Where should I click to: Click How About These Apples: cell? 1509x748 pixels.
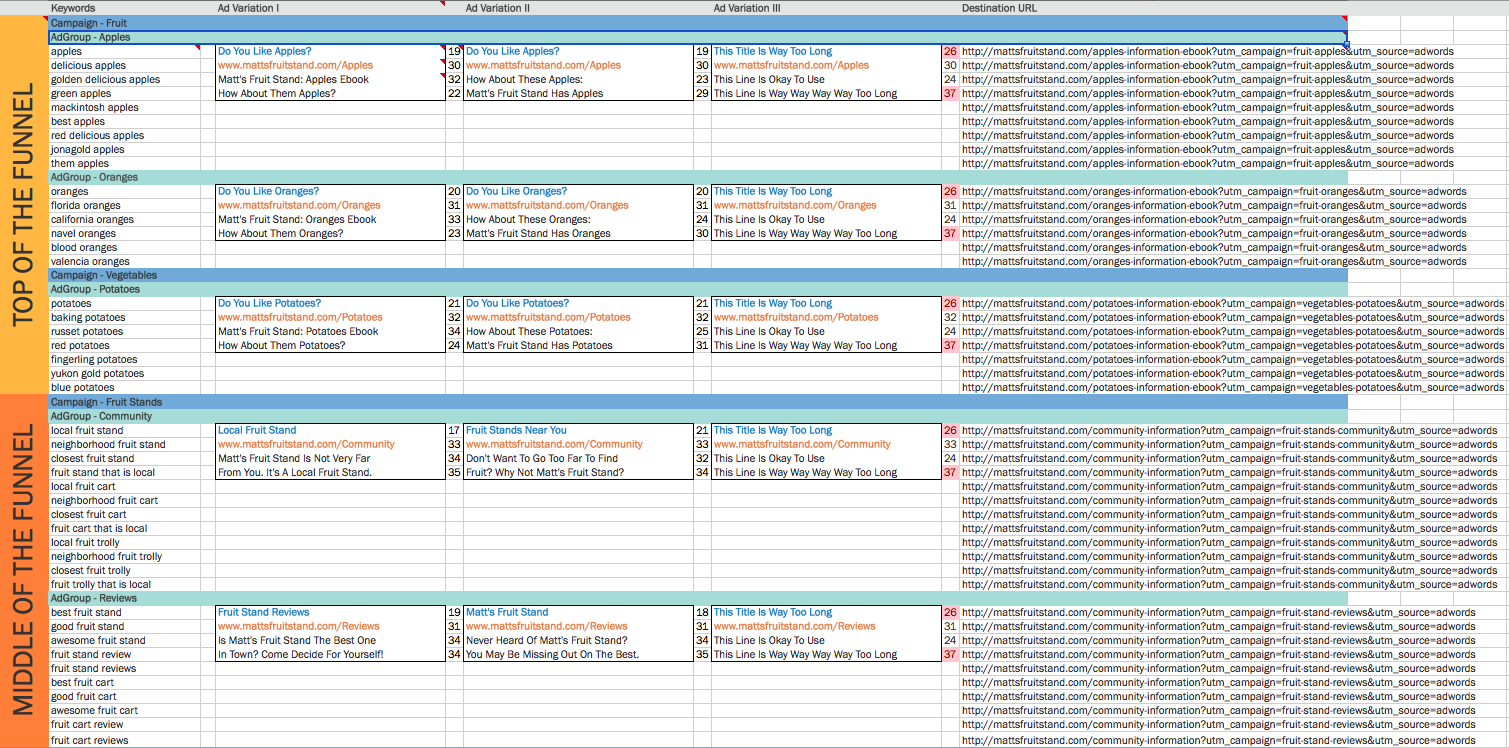[578, 79]
